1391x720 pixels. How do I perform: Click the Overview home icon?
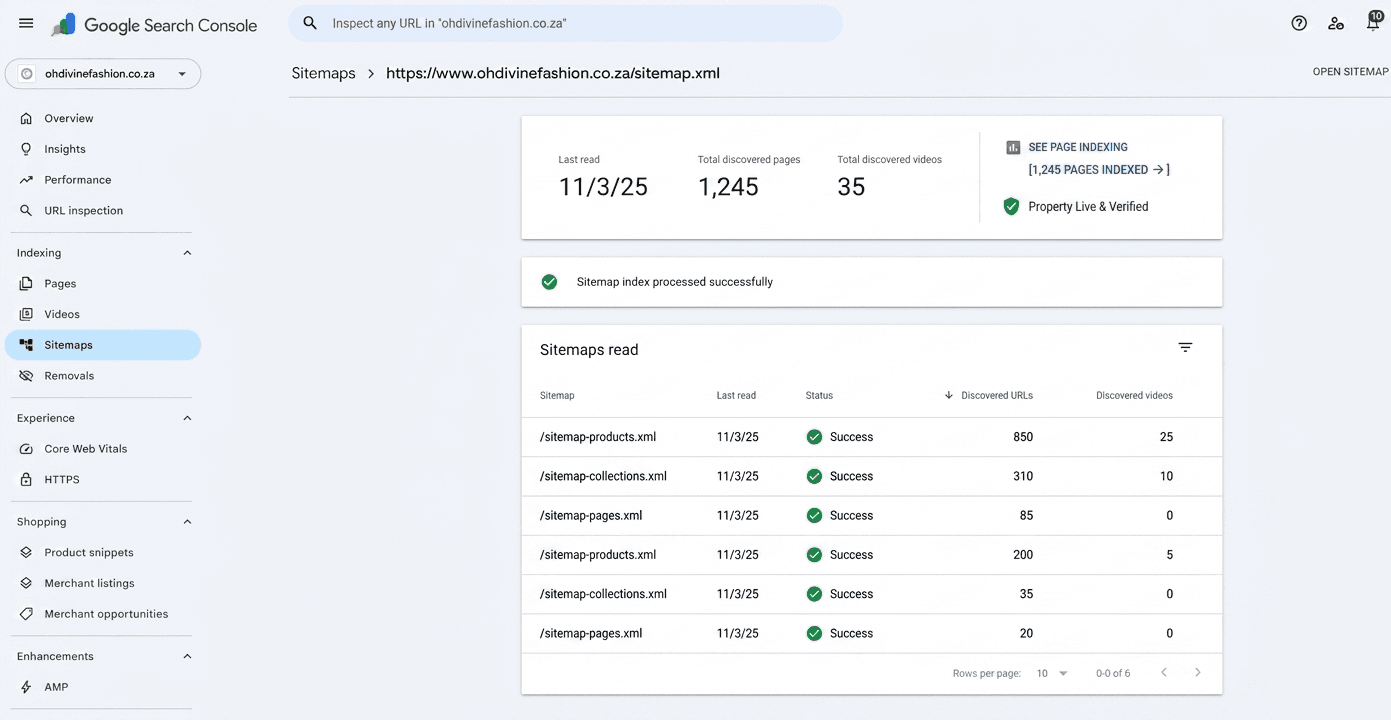click(x=26, y=118)
